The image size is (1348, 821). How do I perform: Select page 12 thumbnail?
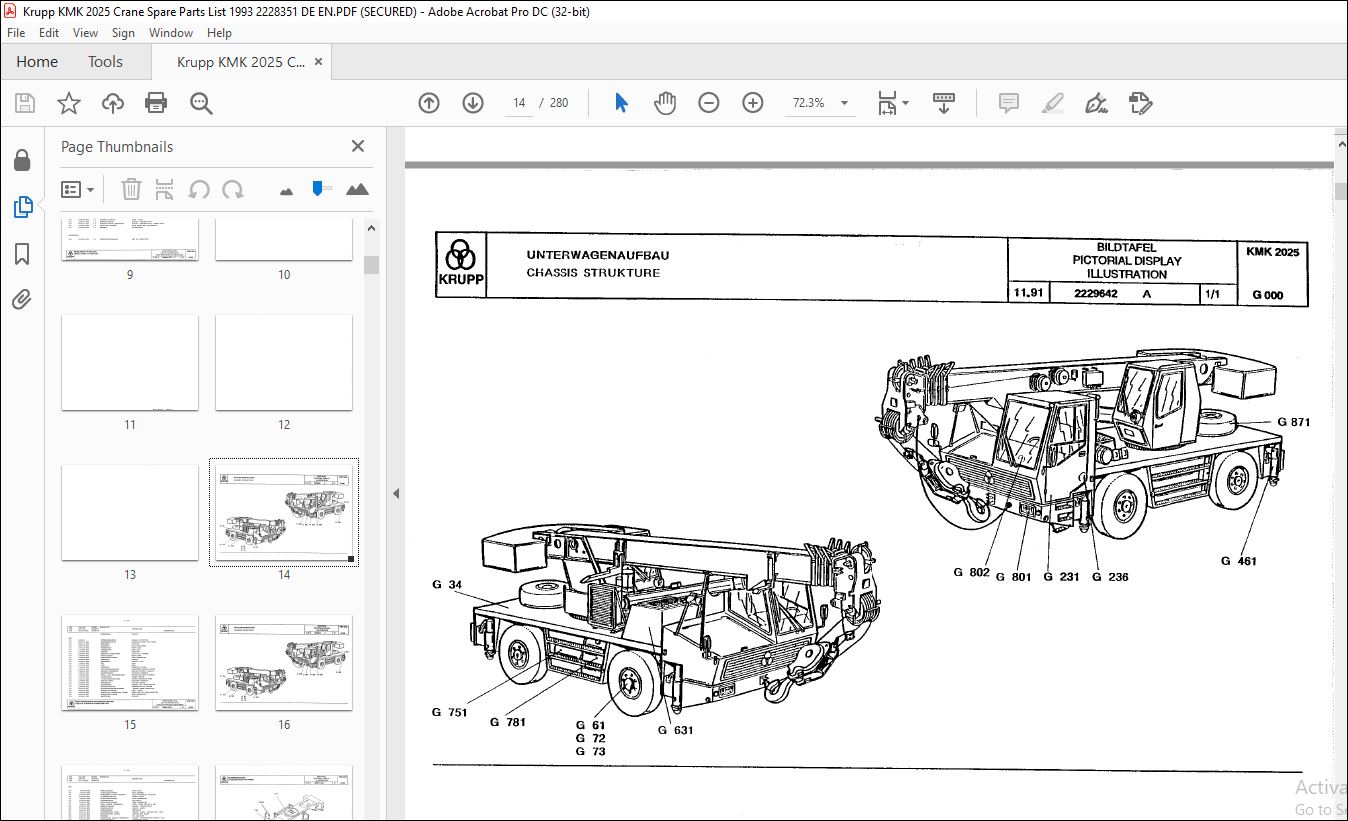pyautogui.click(x=284, y=363)
